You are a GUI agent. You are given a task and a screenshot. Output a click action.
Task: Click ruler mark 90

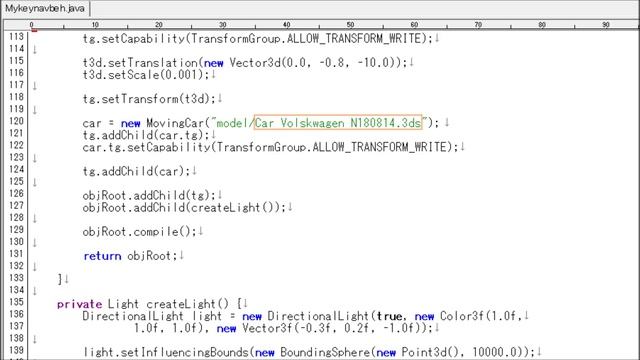click(x=605, y=25)
